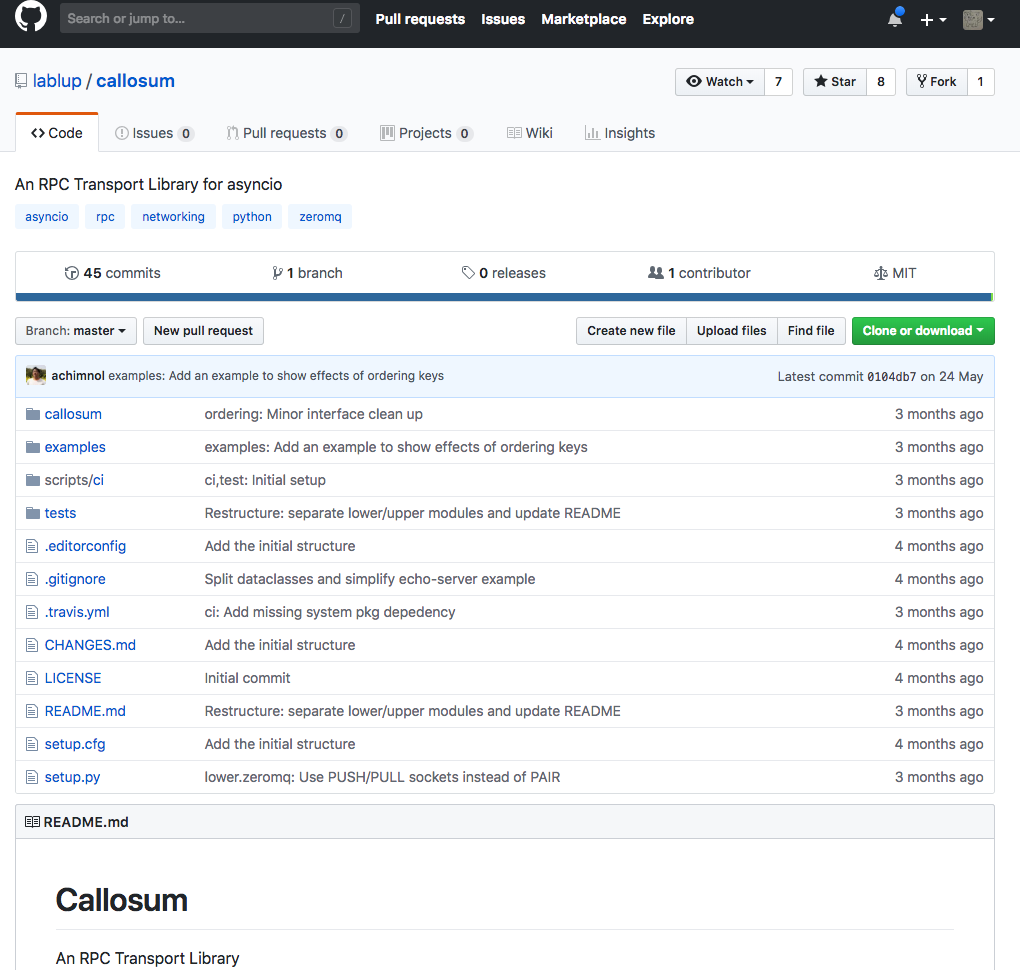Open the .travis.yml file
This screenshot has height=970, width=1020.
coord(77,612)
